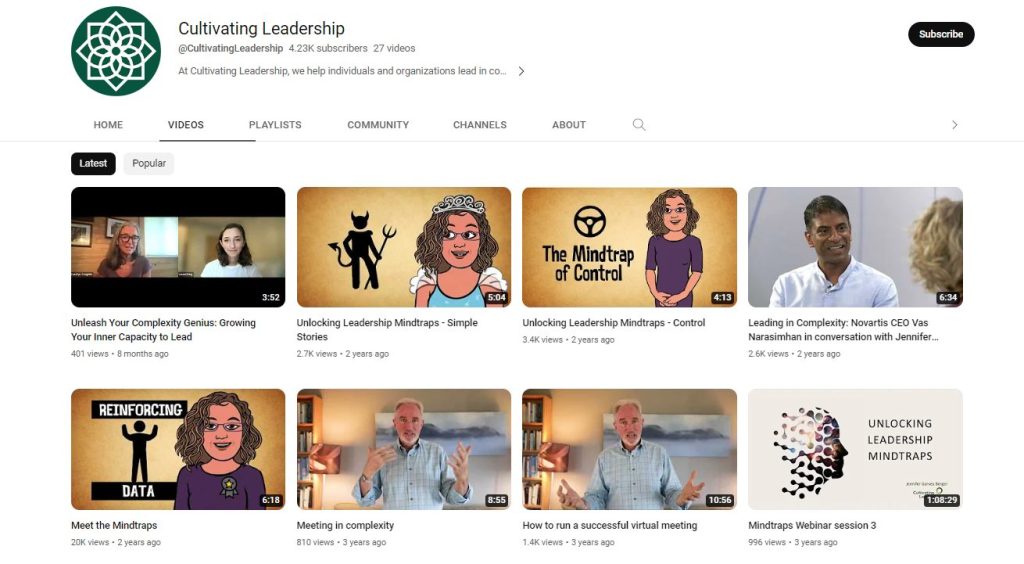
Task: Click the 1:08:29 duration badge
Action: point(942,500)
